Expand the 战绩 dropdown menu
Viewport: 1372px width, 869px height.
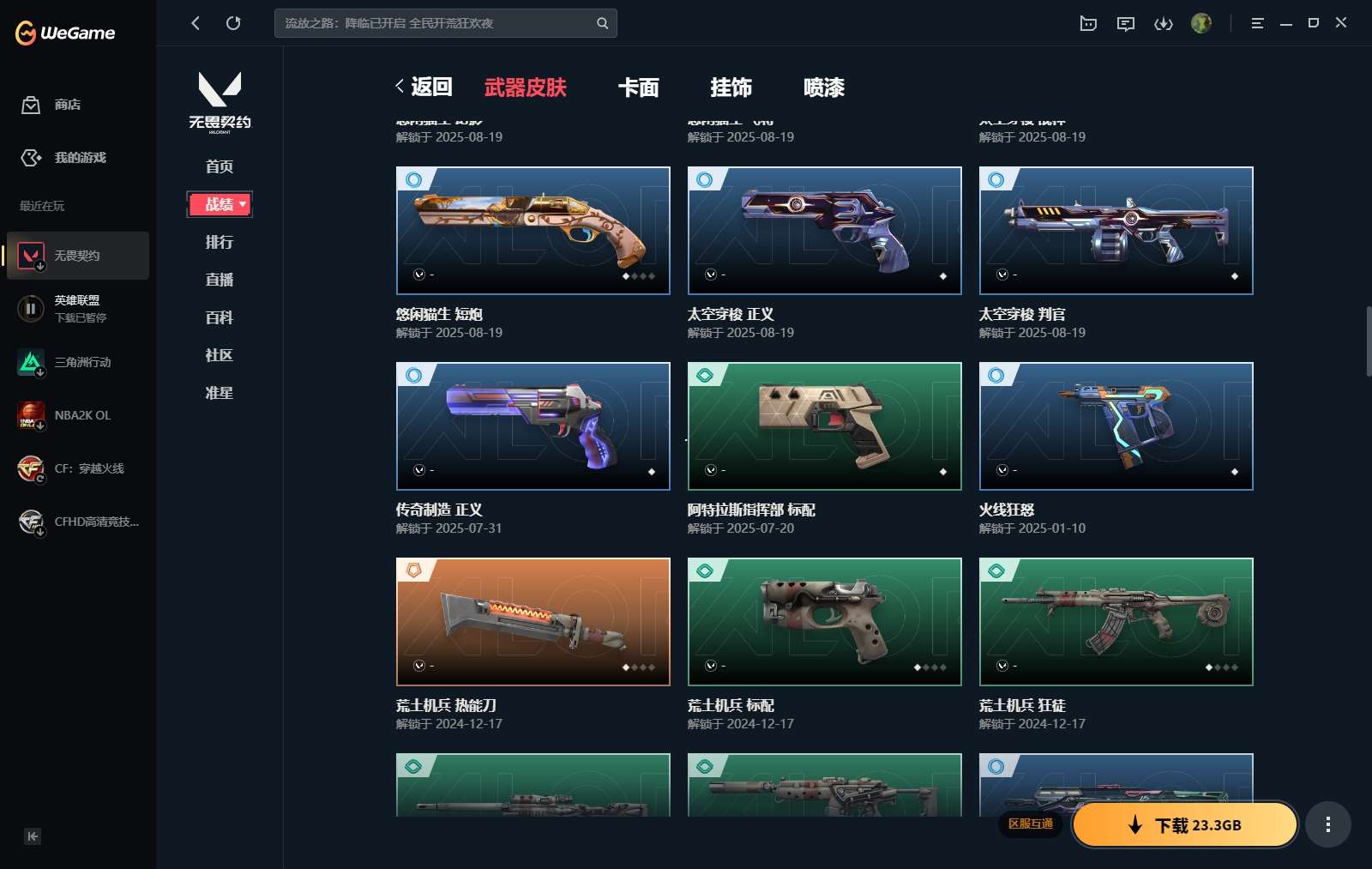click(x=220, y=204)
